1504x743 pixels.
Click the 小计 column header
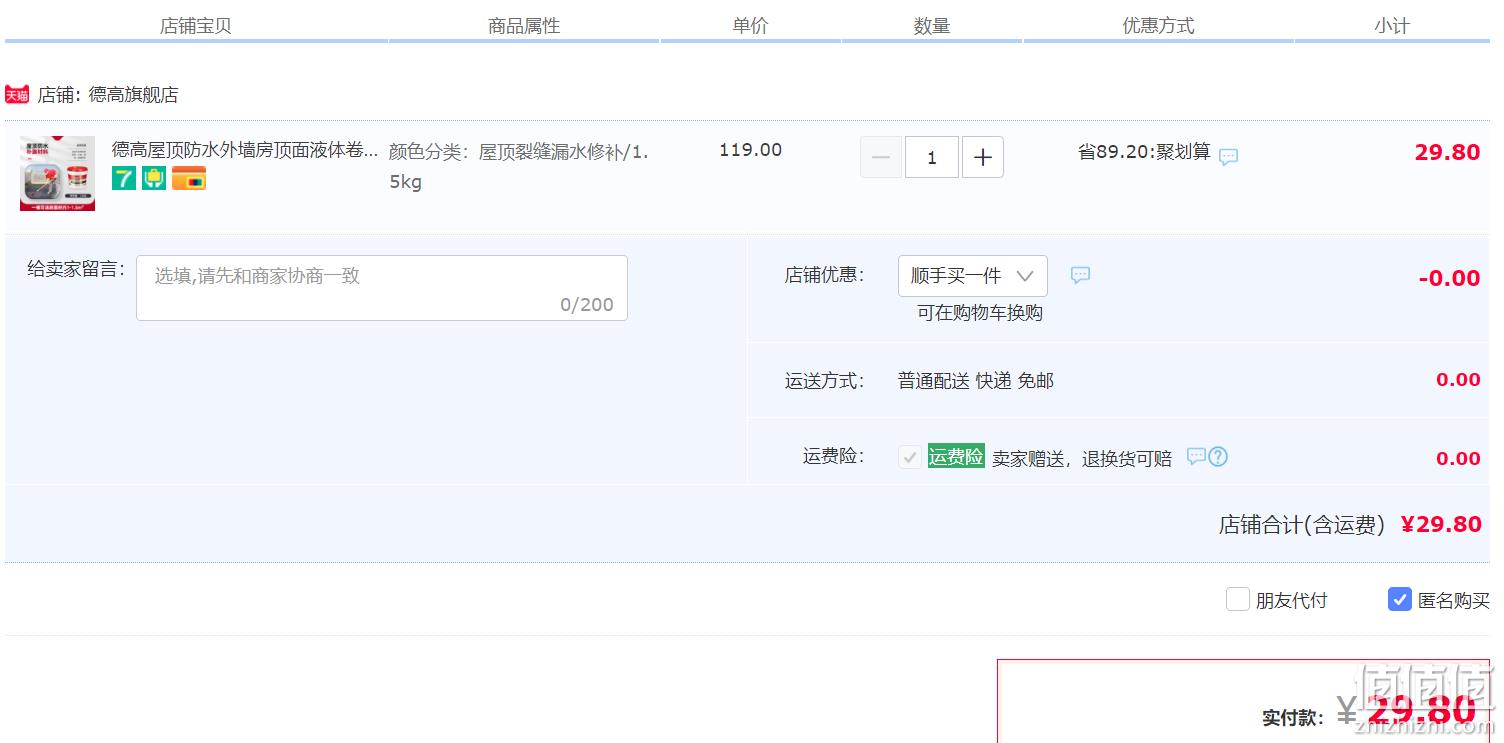click(1392, 26)
